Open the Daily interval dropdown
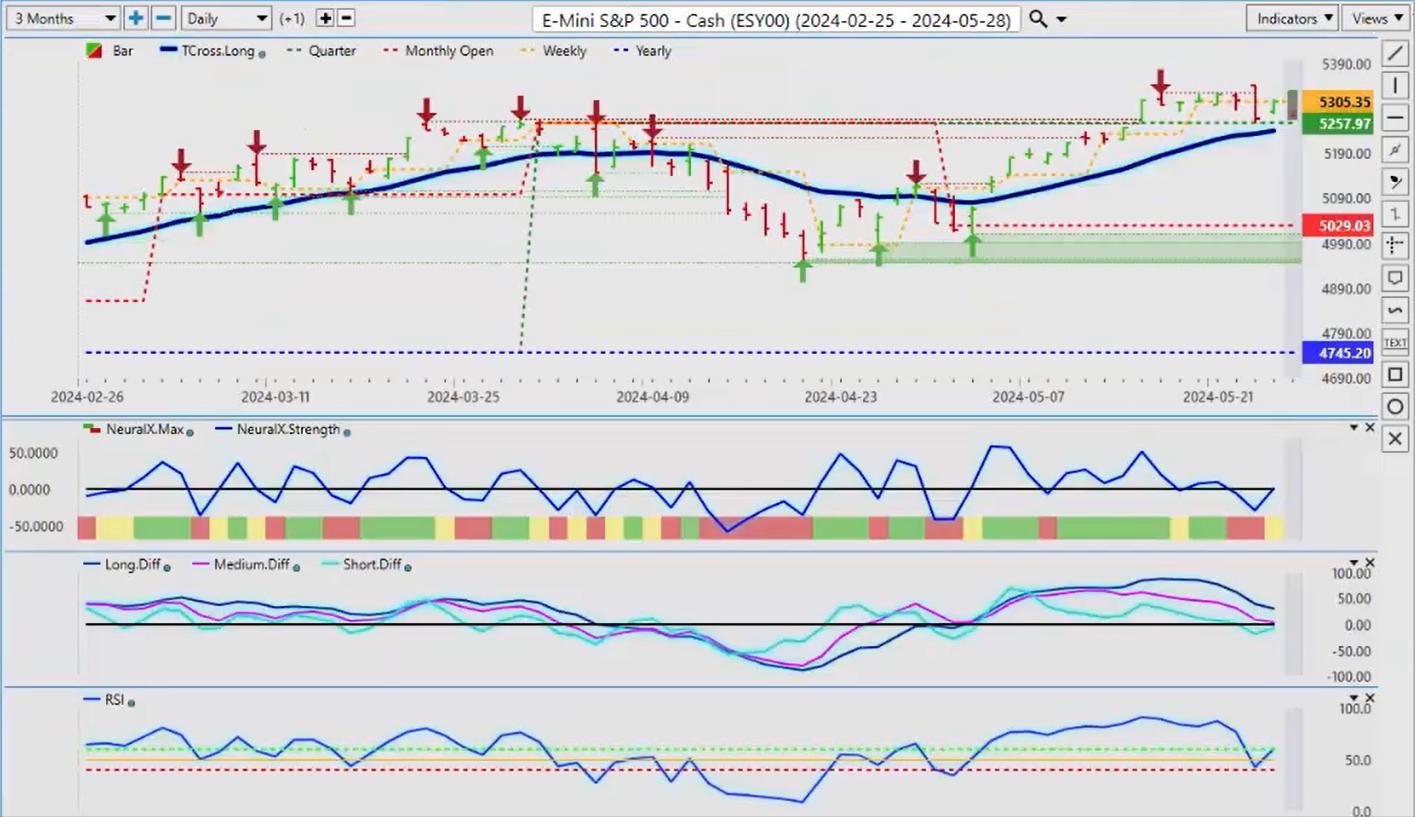1415x817 pixels. [227, 18]
